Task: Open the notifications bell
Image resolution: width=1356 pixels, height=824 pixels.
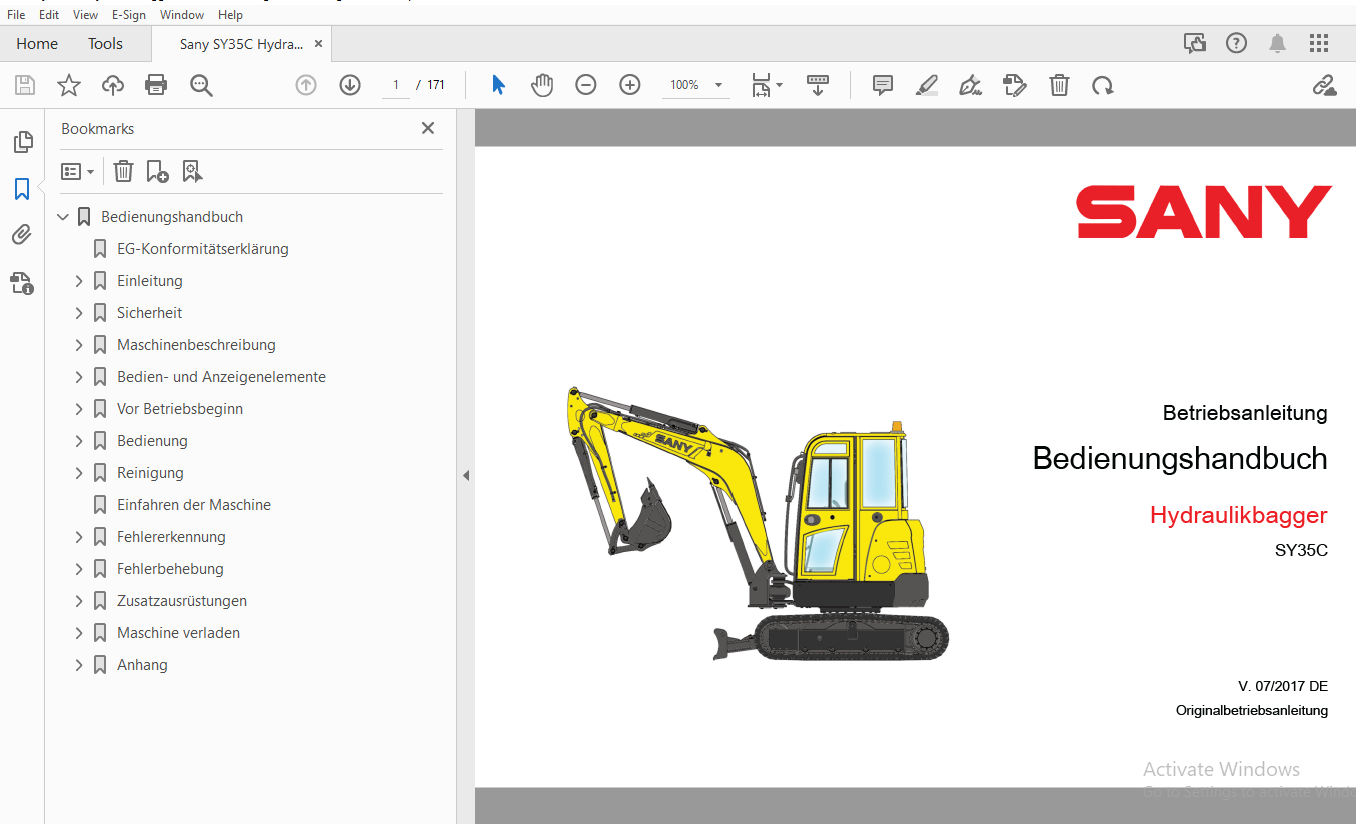Action: tap(1278, 43)
